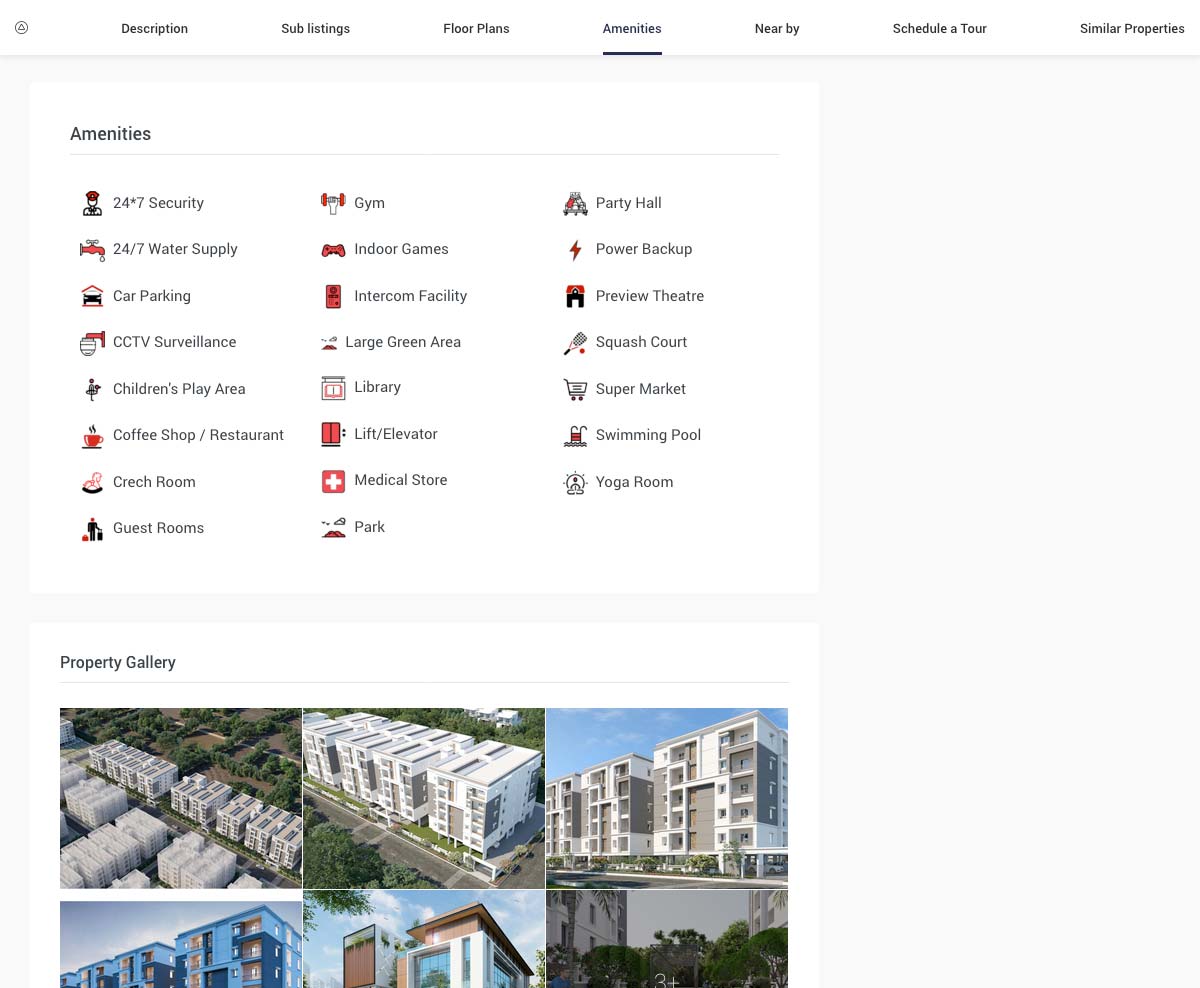1200x988 pixels.
Task: Open the blue apartment building photo
Action: [181, 945]
